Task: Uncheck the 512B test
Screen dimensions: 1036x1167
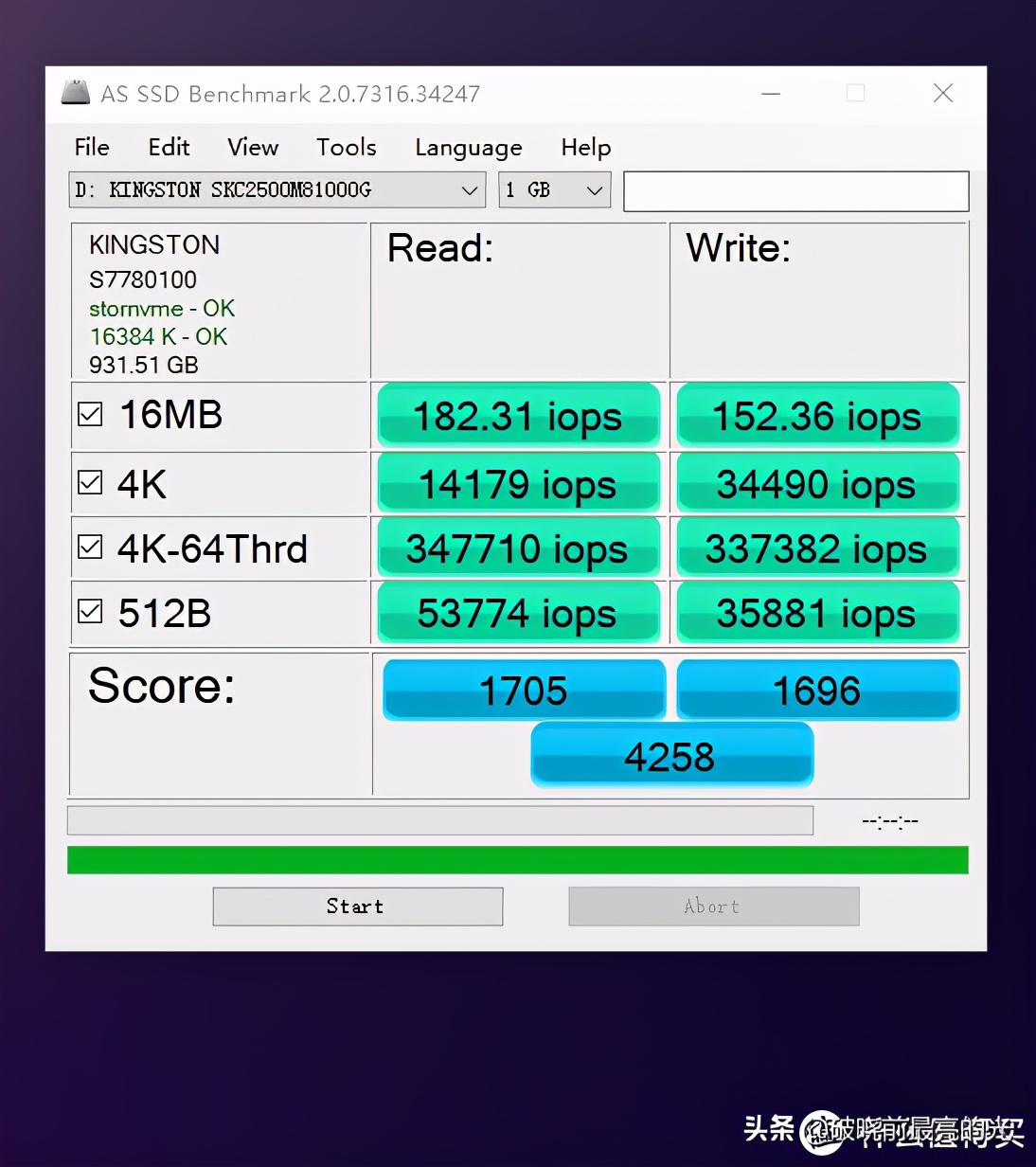Action: click(90, 611)
